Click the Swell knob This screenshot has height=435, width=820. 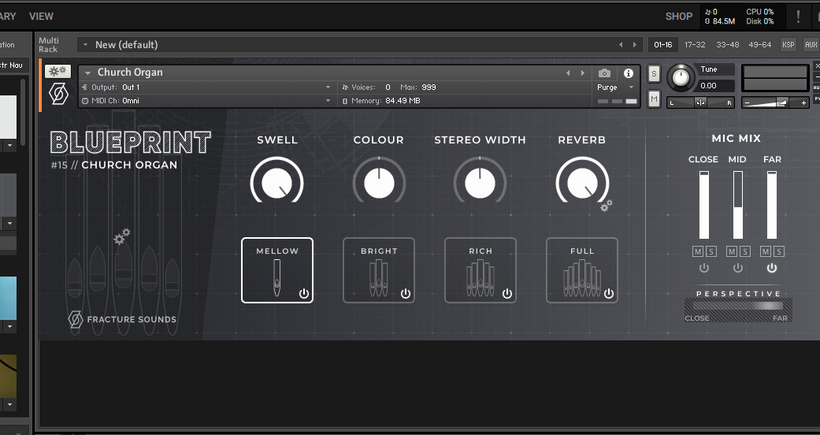277,182
